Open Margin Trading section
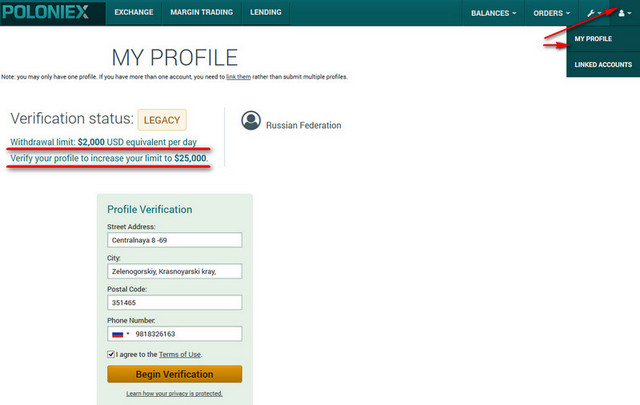This screenshot has width=640, height=405. [202, 12]
